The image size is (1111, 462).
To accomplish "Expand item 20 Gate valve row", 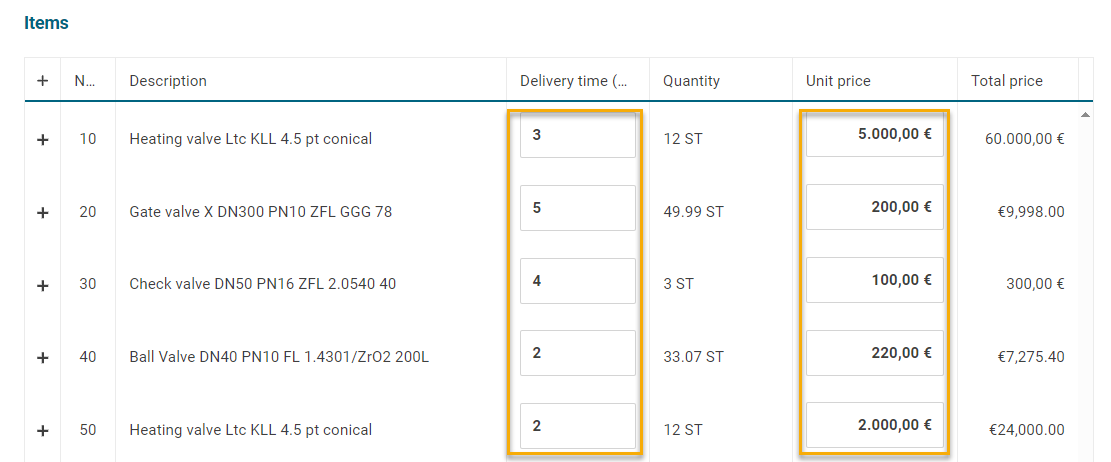I will pos(42,212).
